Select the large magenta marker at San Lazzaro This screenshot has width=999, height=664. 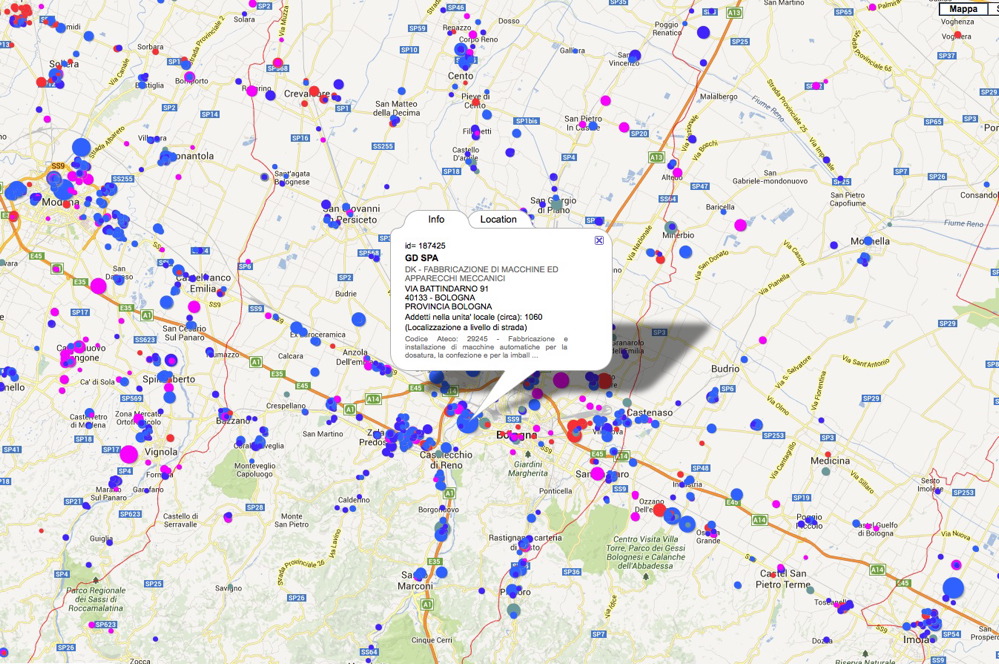[597, 474]
